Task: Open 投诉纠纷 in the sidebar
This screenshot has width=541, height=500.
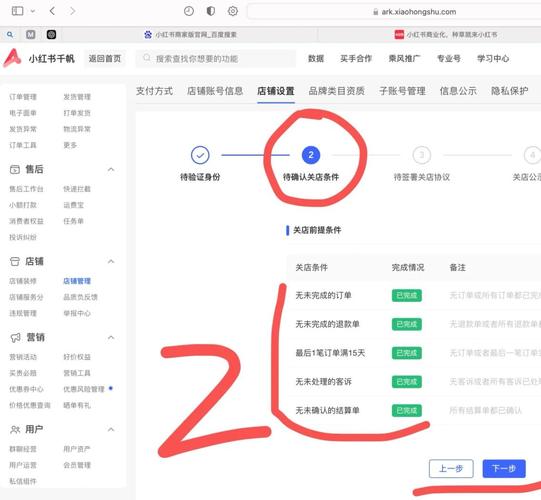Action: coord(23,237)
